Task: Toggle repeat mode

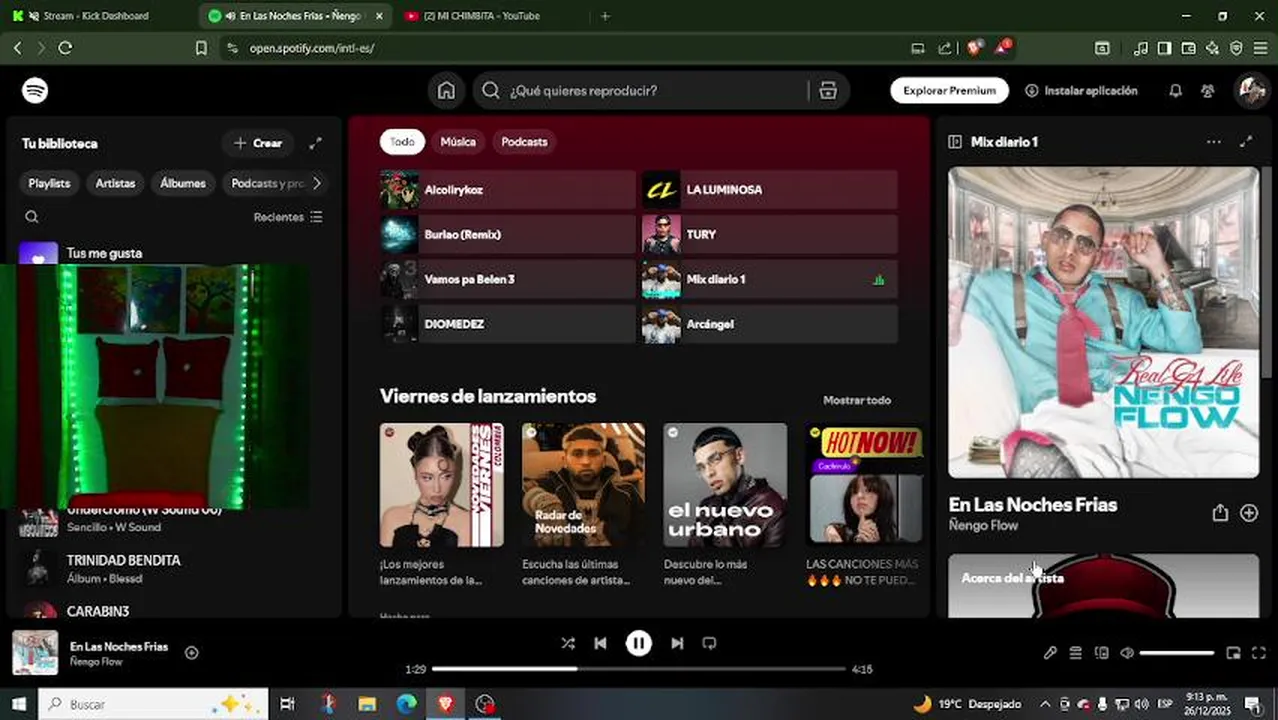Action: tap(709, 644)
